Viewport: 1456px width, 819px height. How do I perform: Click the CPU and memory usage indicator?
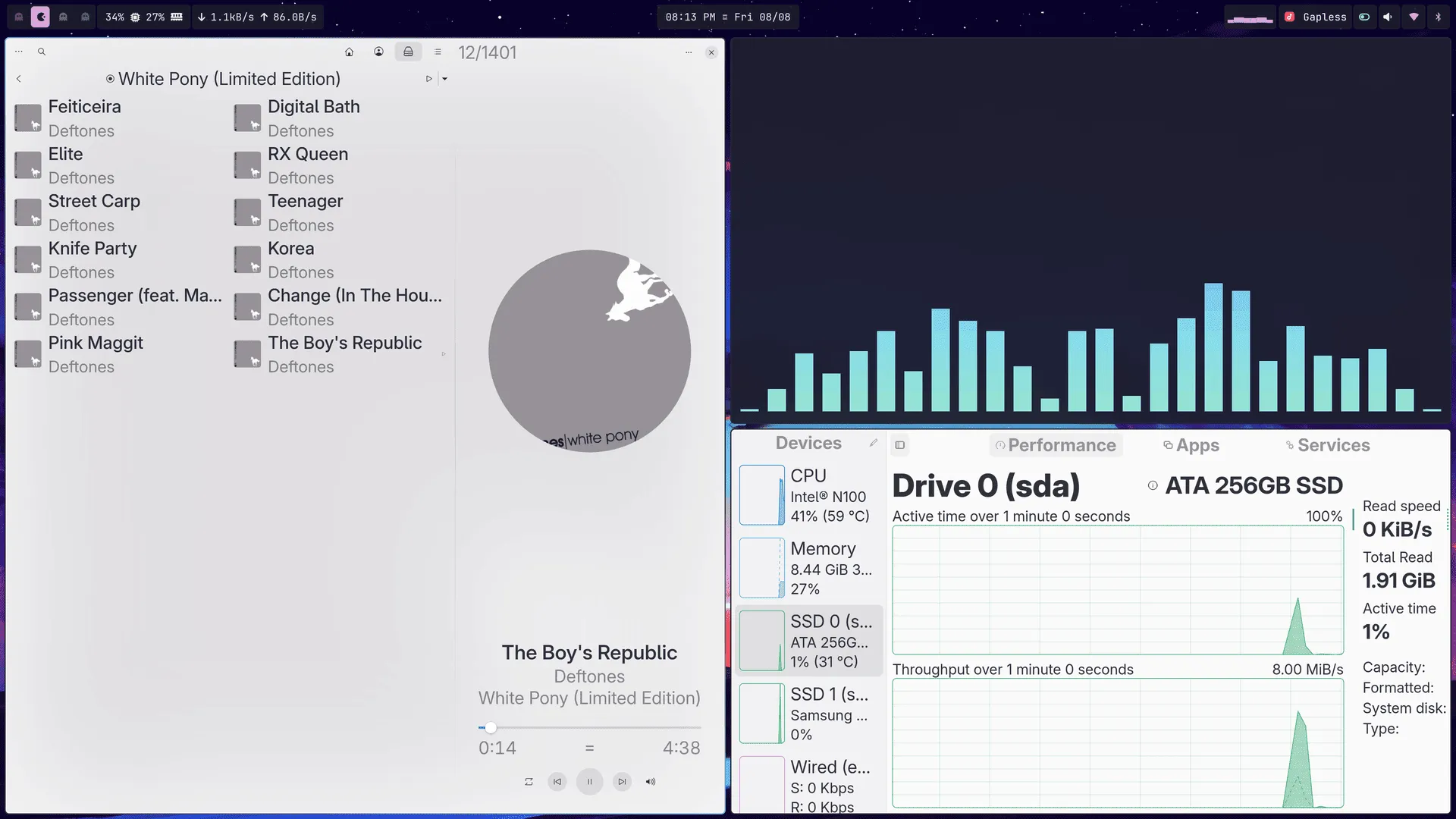(x=144, y=17)
